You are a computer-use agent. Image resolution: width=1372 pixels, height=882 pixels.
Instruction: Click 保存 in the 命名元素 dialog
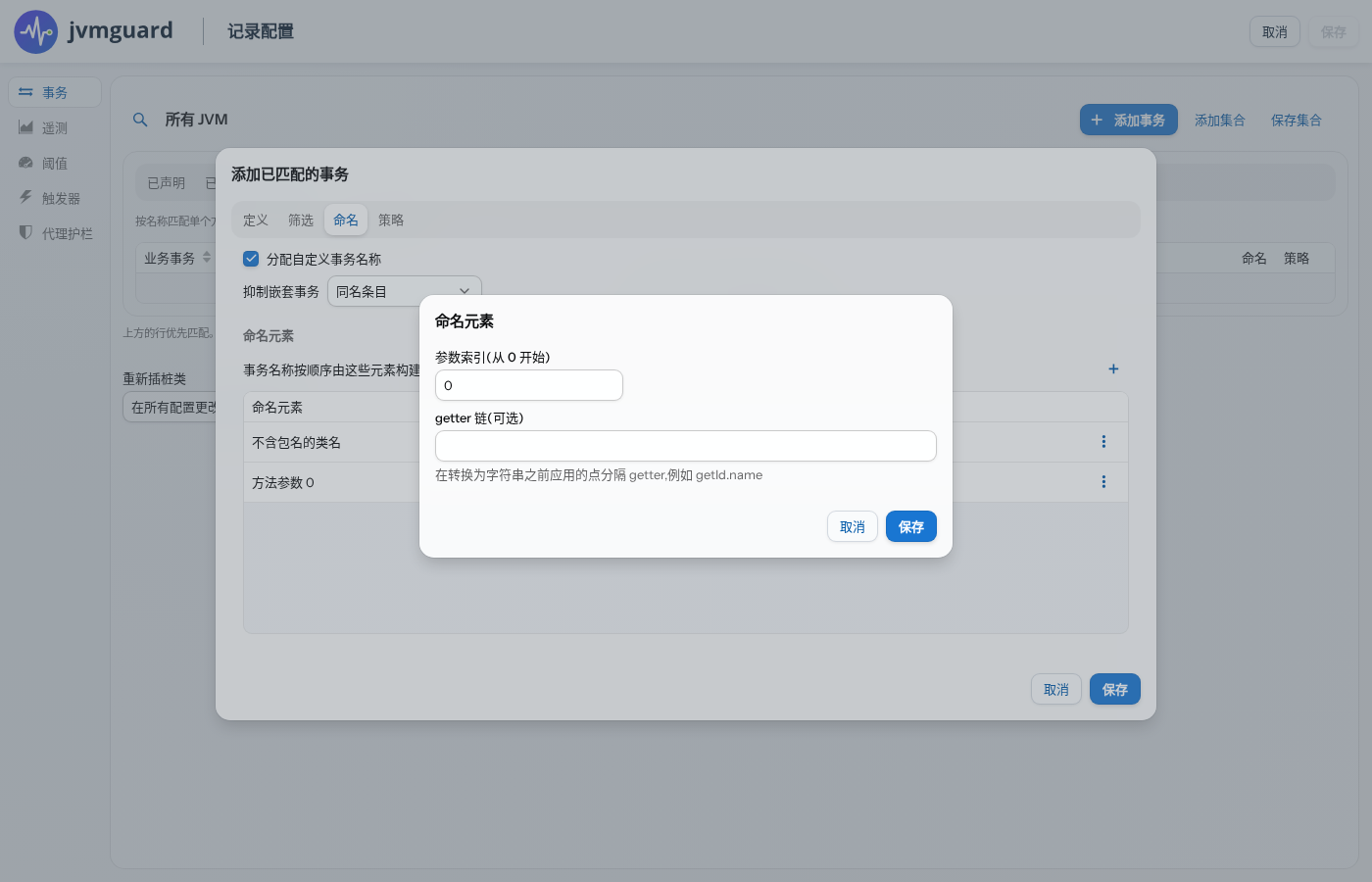(x=911, y=526)
